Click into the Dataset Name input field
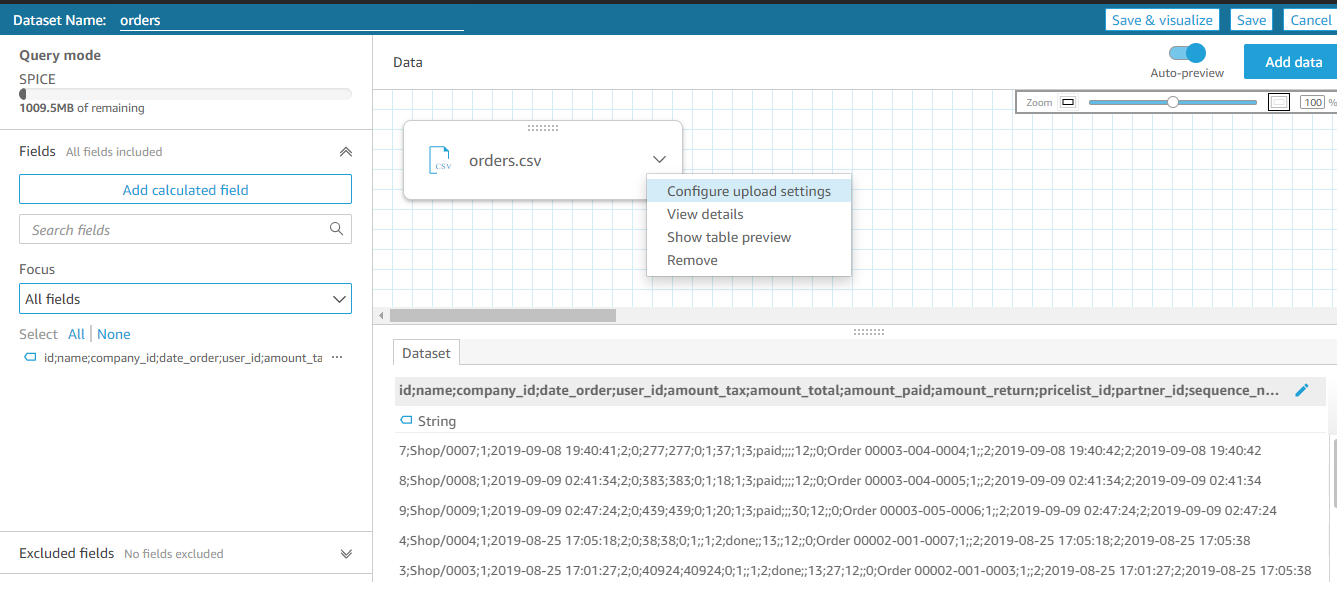This screenshot has height=591, width=1337. click(x=290, y=20)
